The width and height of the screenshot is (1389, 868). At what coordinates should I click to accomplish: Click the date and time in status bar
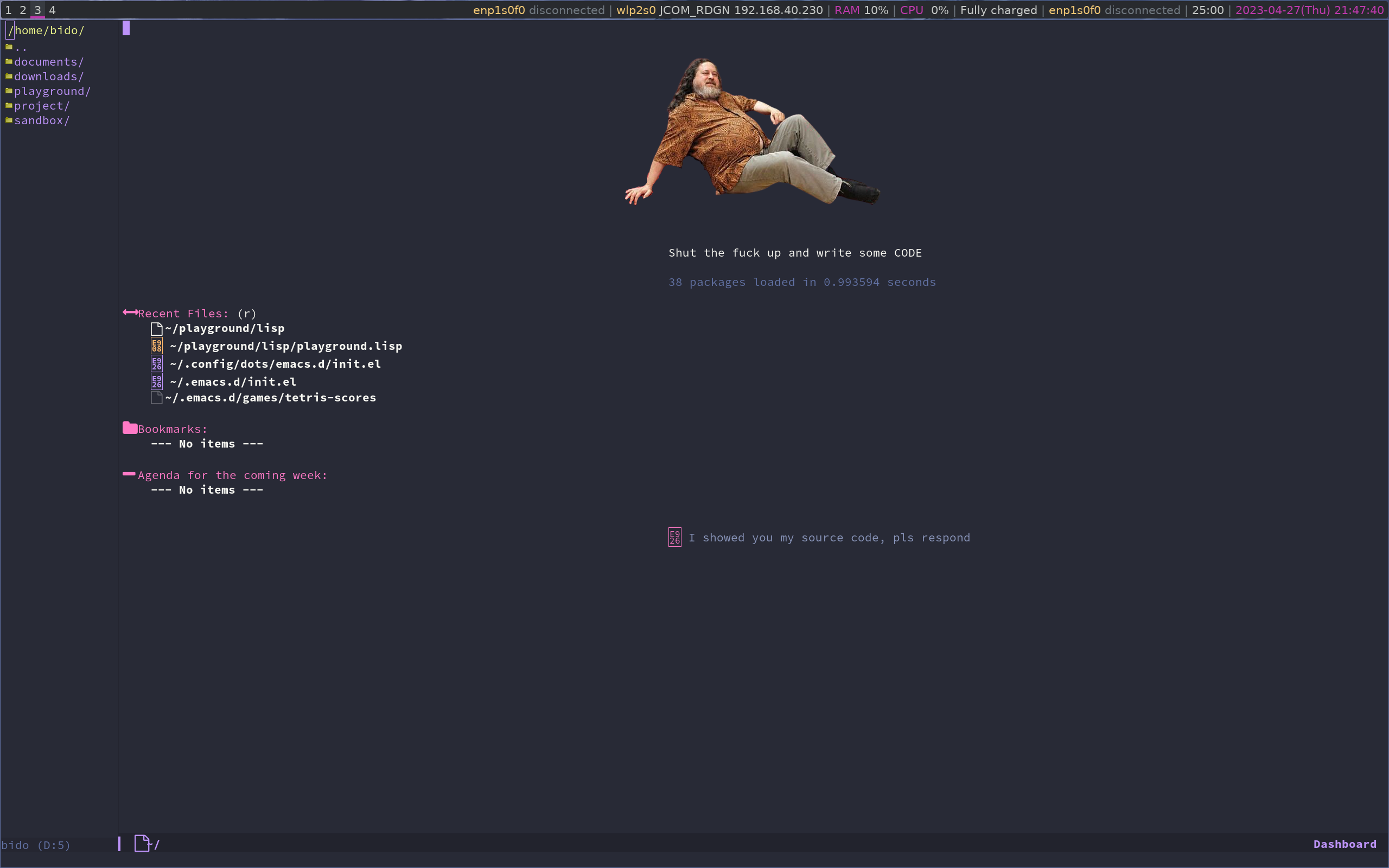pos(1309,10)
